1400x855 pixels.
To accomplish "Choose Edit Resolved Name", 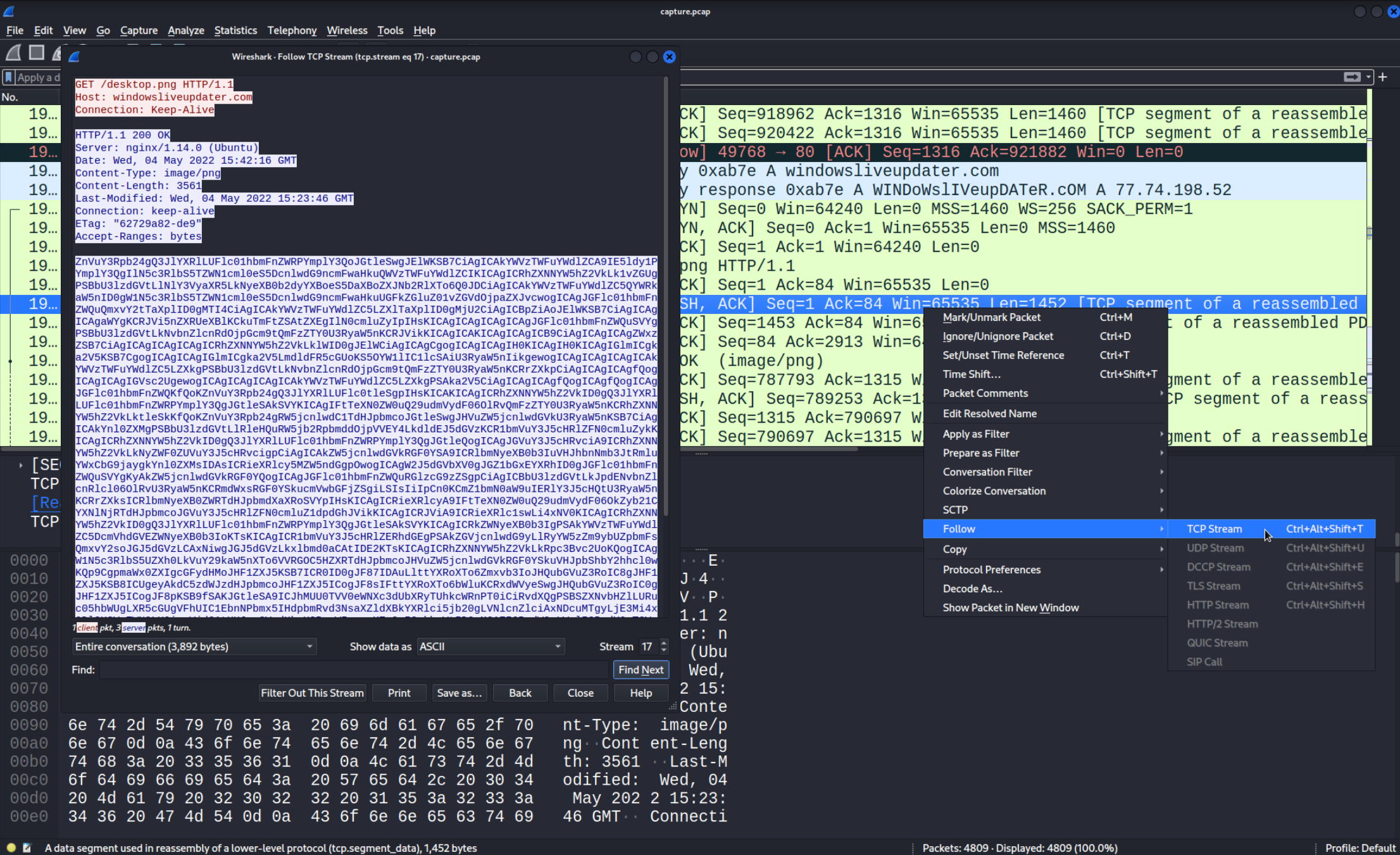I will (x=1046, y=413).
